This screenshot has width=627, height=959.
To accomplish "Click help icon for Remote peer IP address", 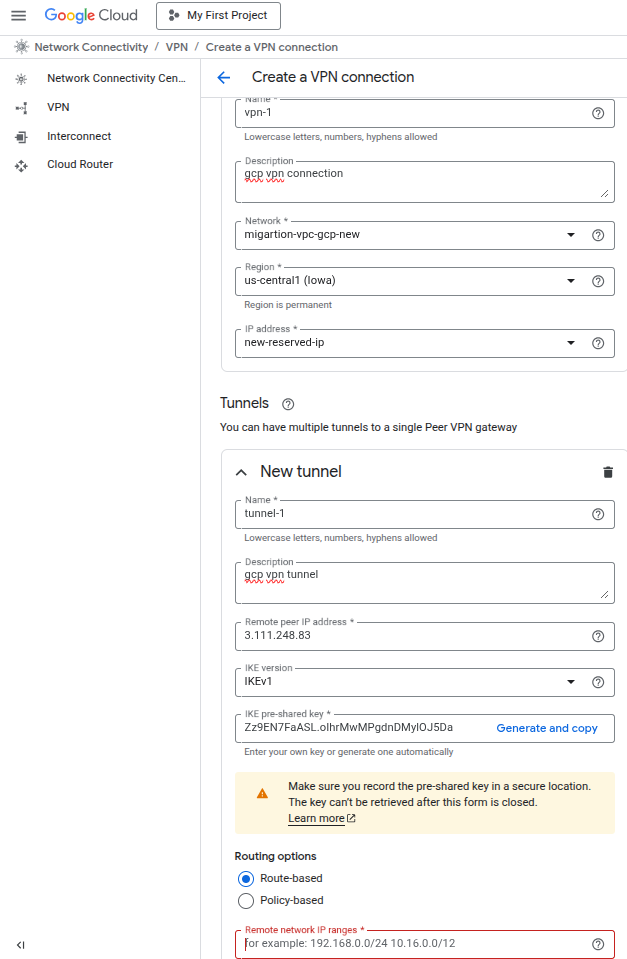I will coord(598,636).
